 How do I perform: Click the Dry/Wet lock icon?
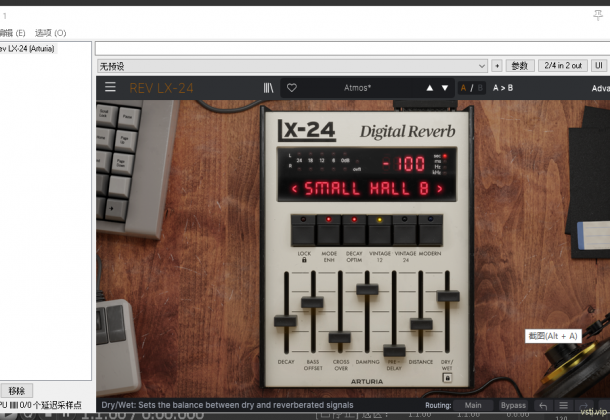tap(448, 378)
